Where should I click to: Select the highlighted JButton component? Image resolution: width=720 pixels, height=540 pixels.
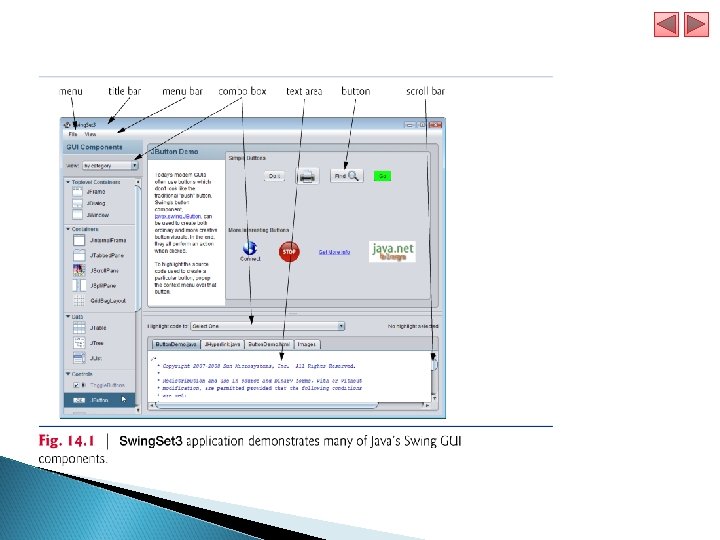coord(100,400)
